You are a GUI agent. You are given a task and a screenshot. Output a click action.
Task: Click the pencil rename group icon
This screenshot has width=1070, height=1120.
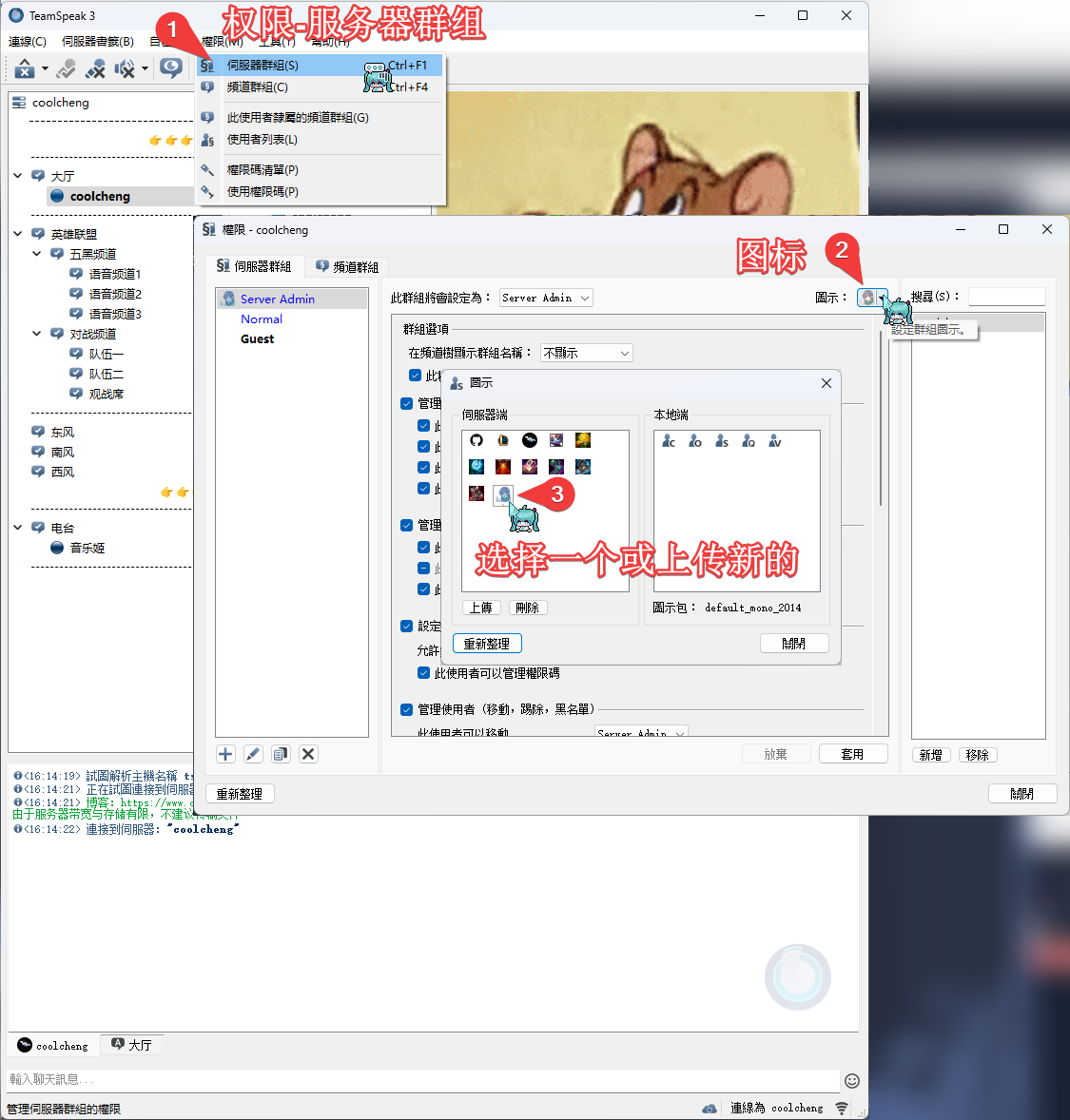pyautogui.click(x=253, y=754)
